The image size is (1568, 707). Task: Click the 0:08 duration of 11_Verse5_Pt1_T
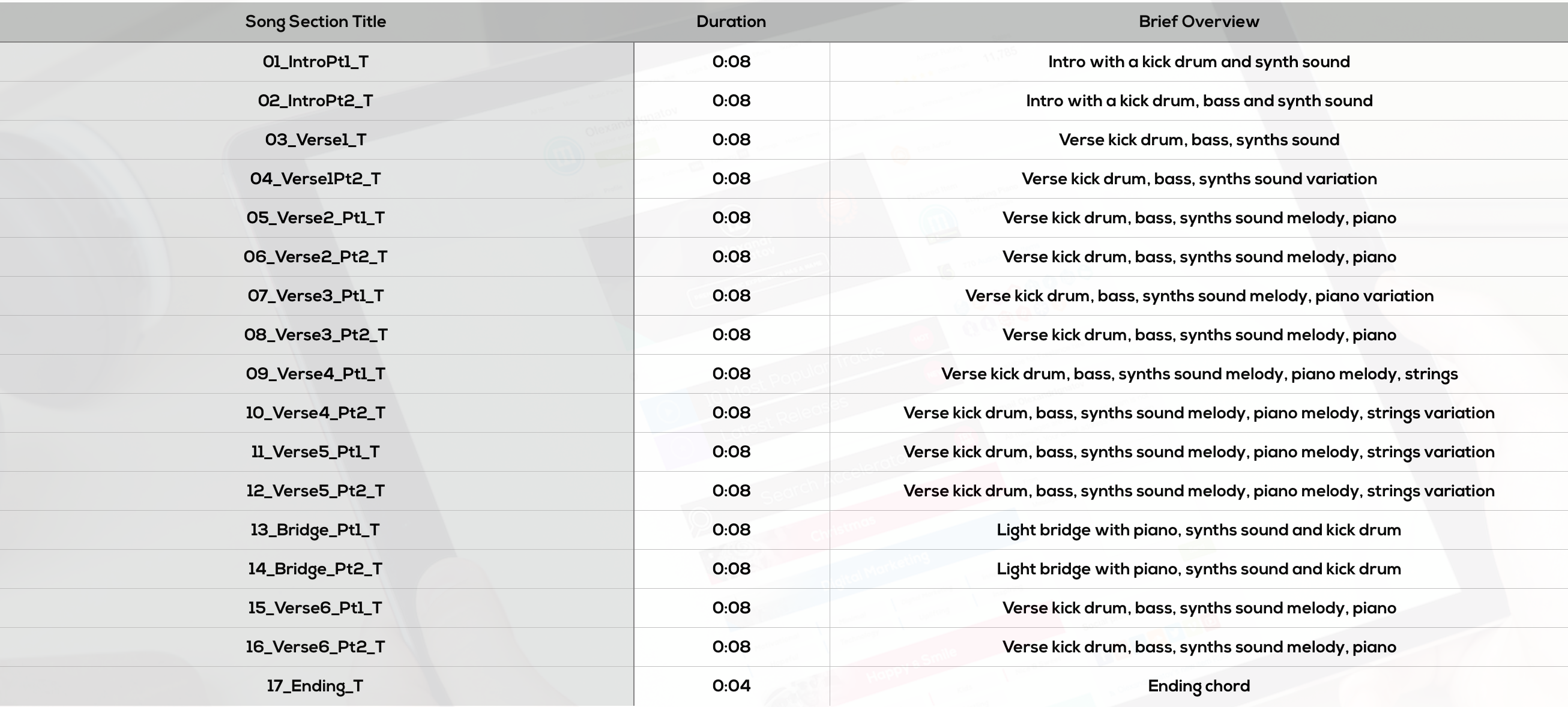[x=731, y=451]
